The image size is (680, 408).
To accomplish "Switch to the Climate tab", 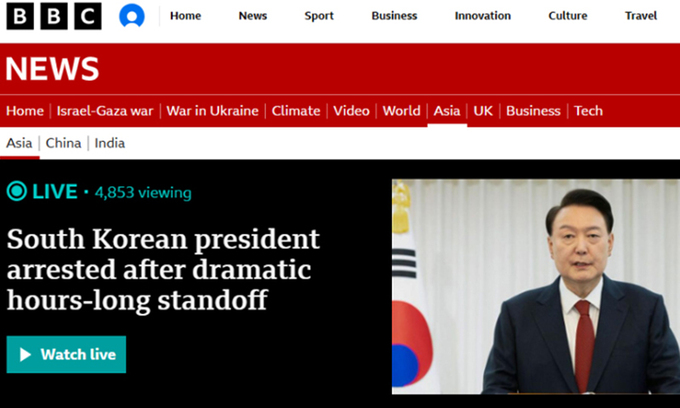I will pyautogui.click(x=296, y=111).
